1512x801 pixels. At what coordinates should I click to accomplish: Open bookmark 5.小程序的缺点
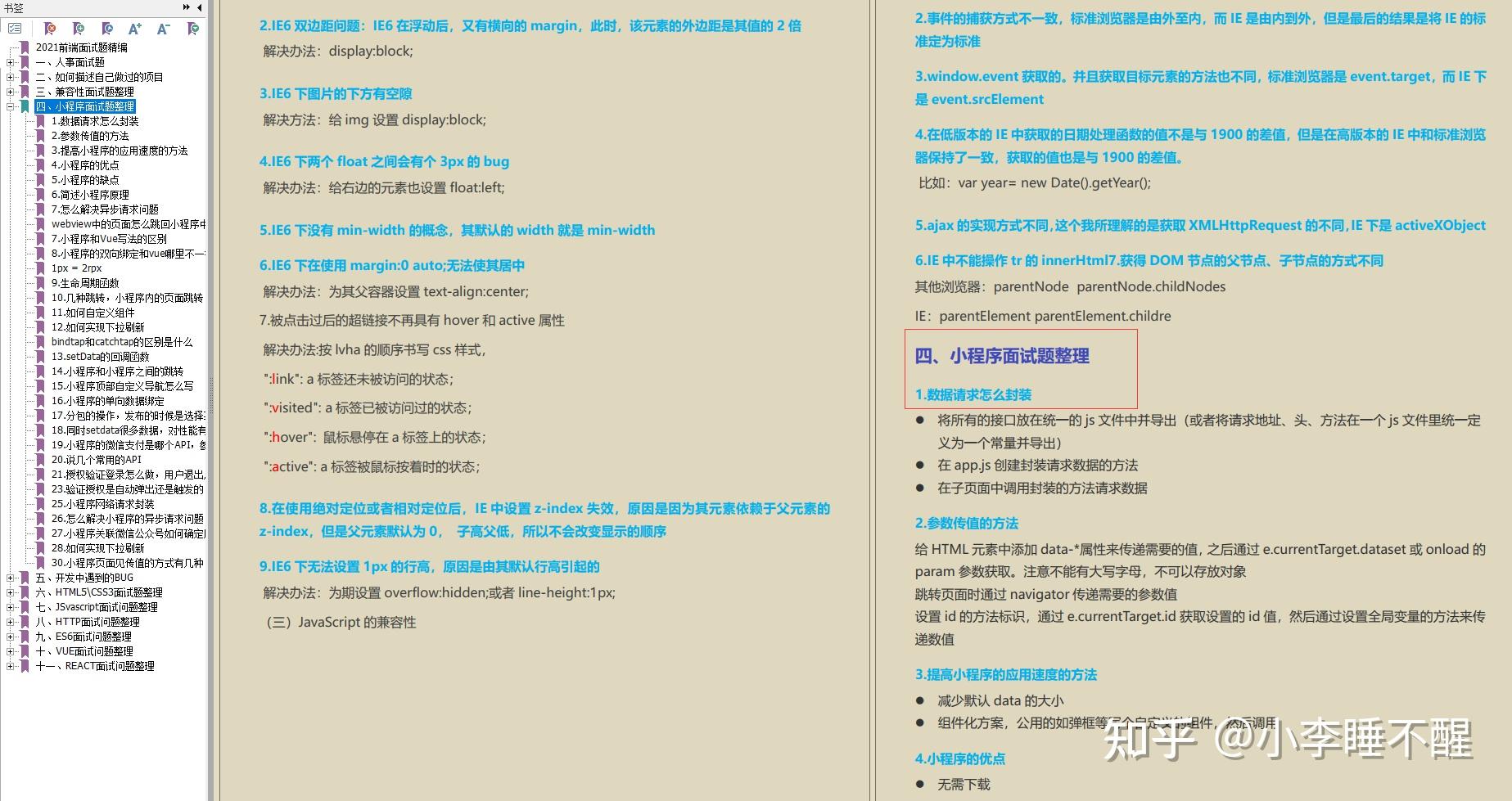85,180
